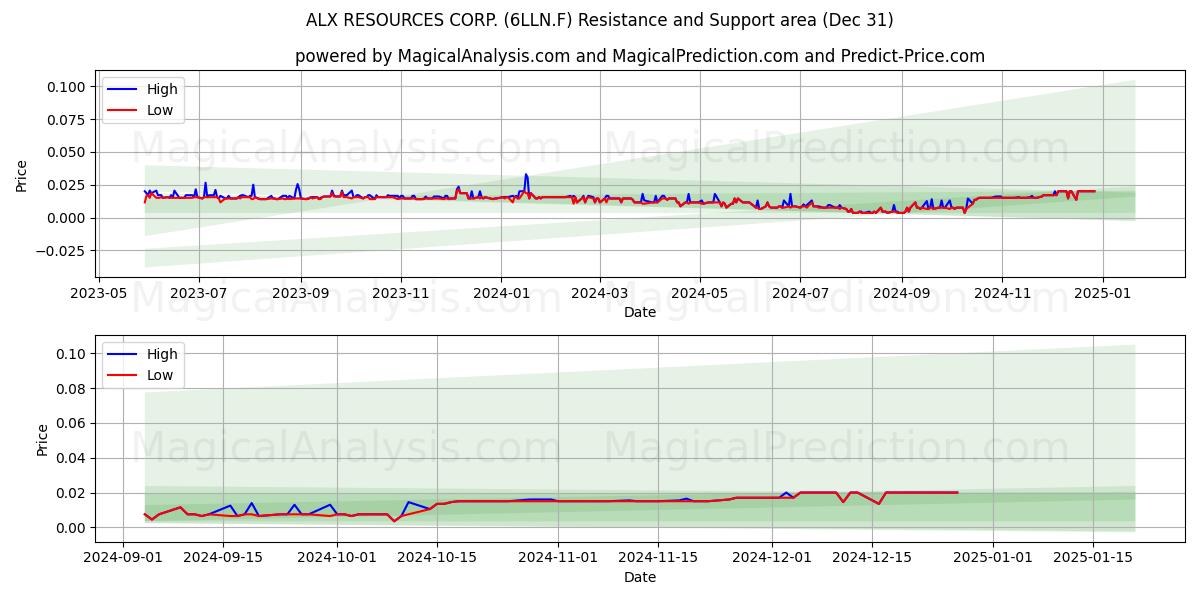Click the 0.000 y-axis label
Image resolution: width=1200 pixels, height=600 pixels.
[69, 218]
